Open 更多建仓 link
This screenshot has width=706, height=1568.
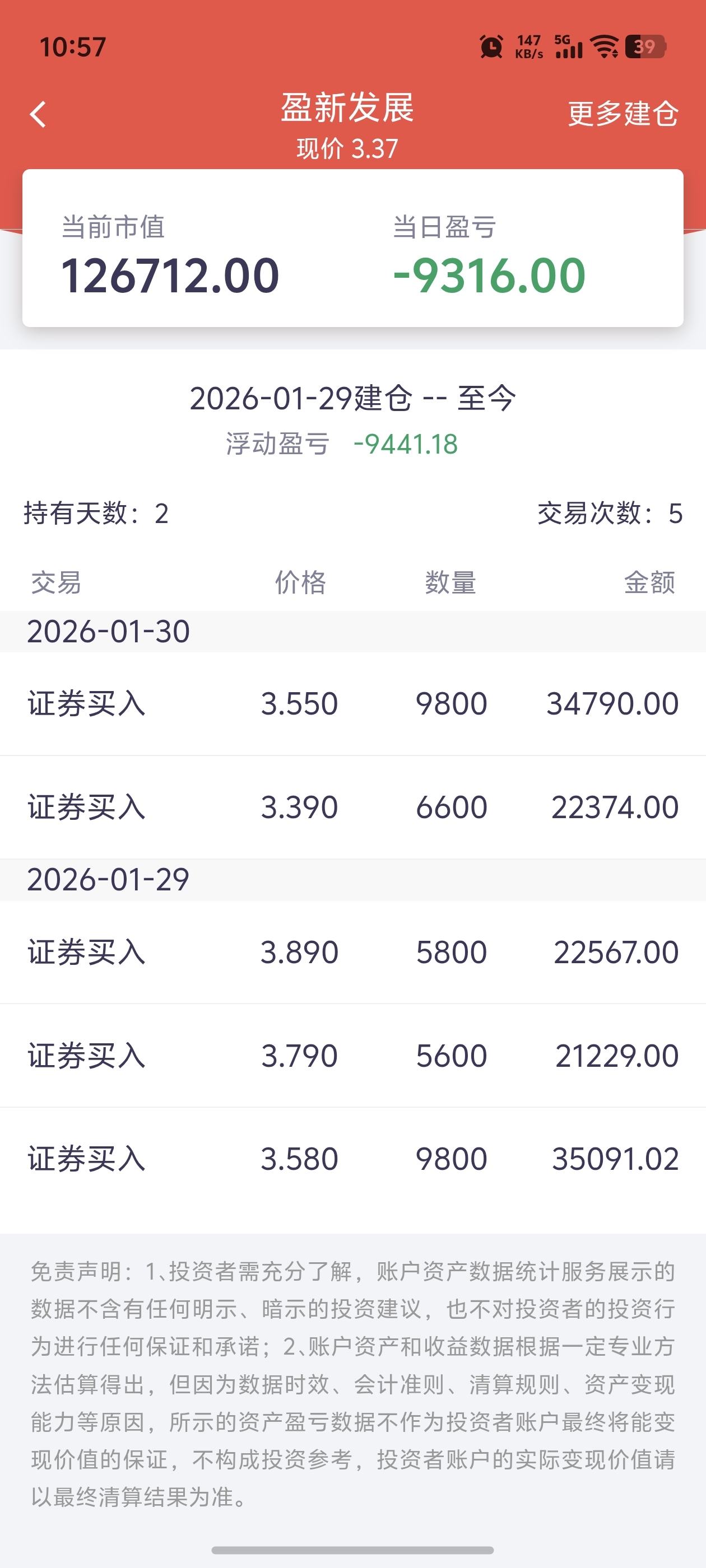click(623, 114)
